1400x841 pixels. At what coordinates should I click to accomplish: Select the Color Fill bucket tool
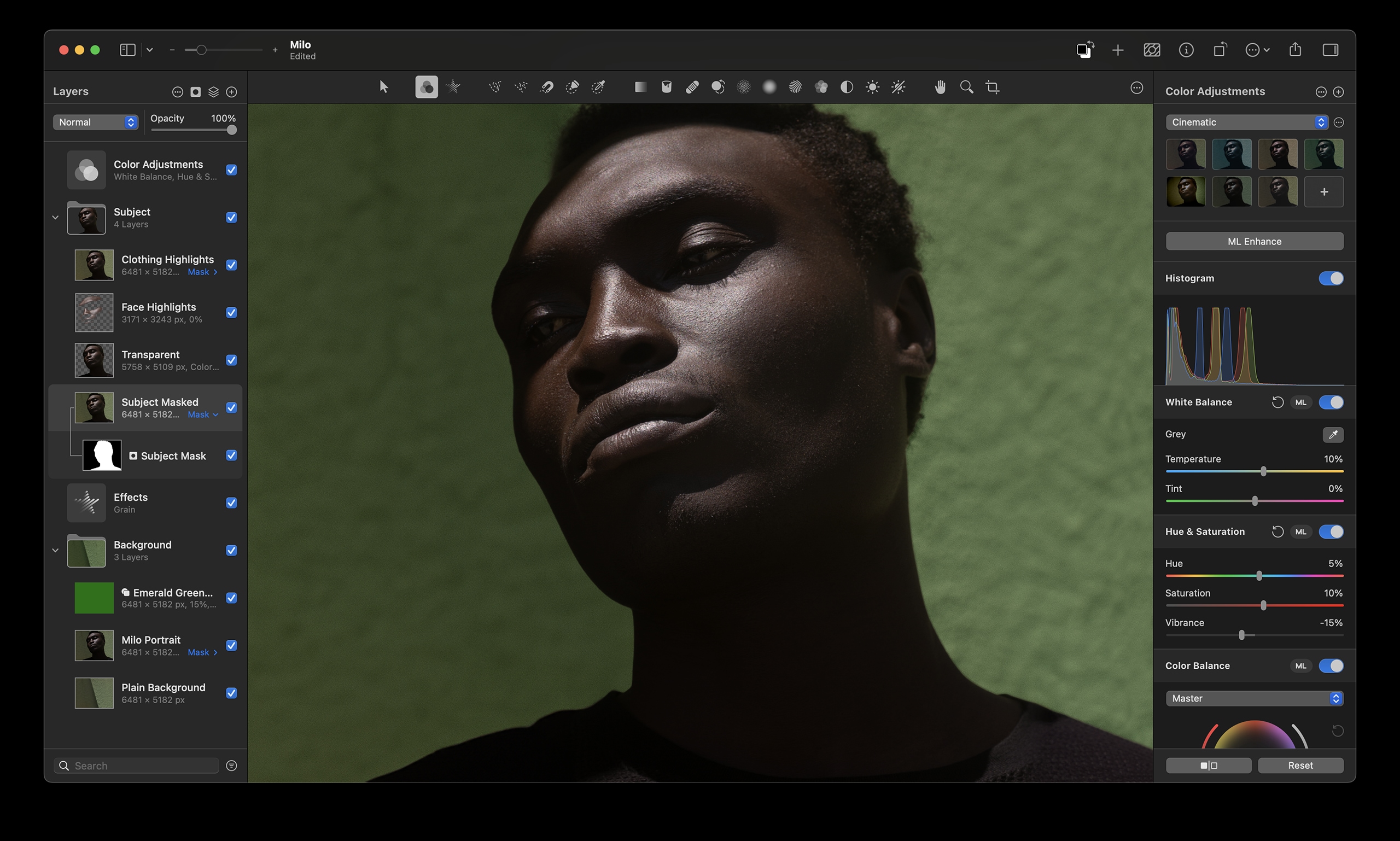click(x=666, y=87)
